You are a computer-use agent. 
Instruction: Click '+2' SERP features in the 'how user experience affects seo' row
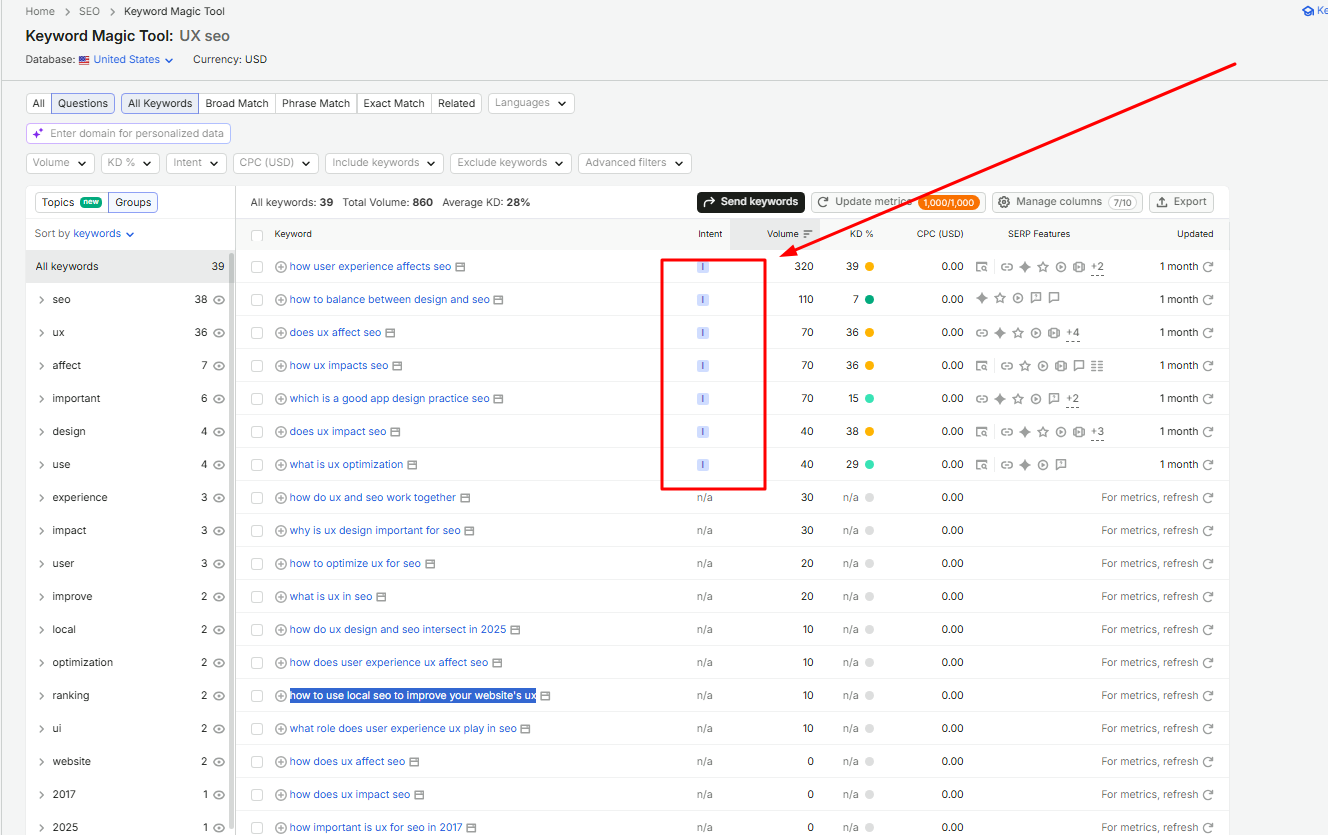click(x=1097, y=267)
